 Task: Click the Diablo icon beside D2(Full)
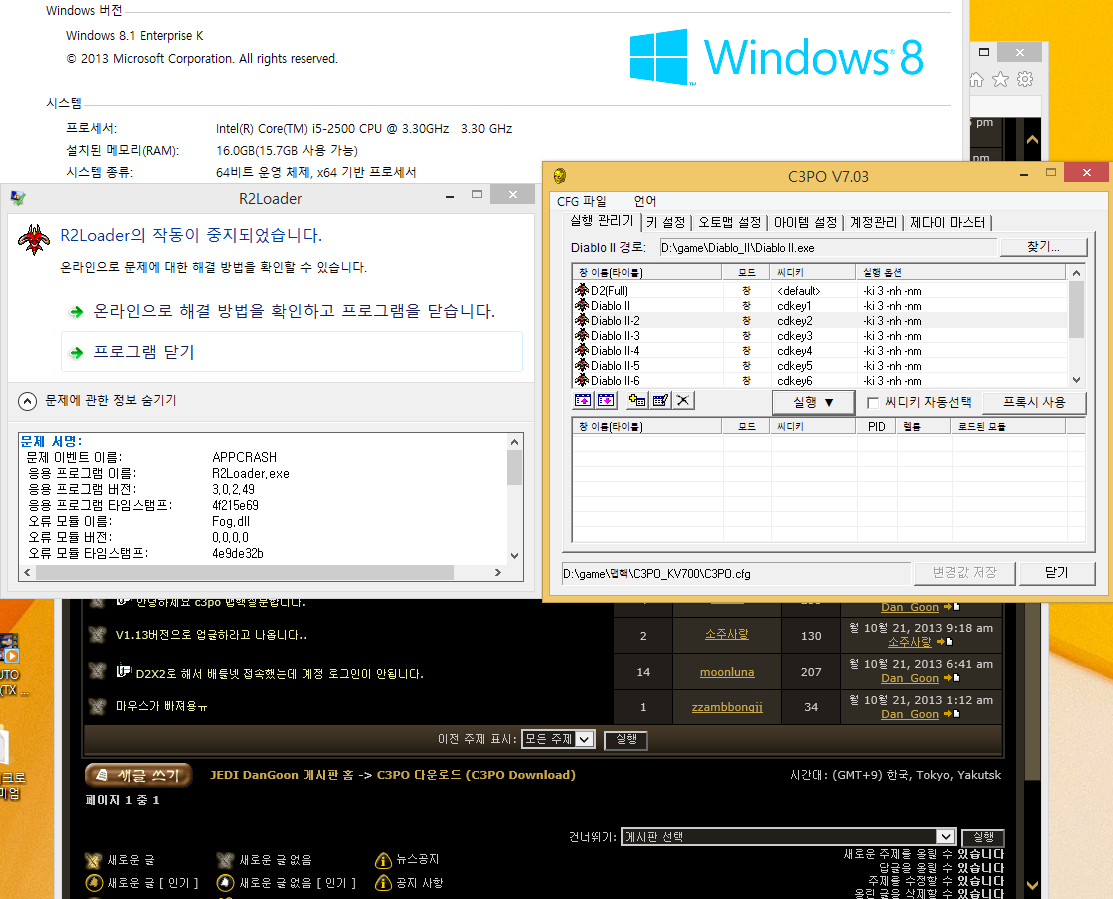[582, 290]
